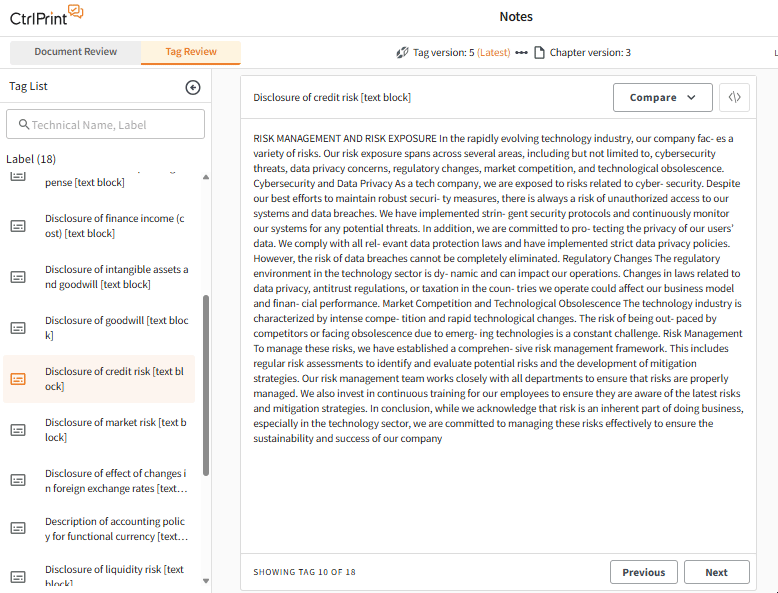Select the Tag Review tab
The height and width of the screenshot is (593, 778).
tap(191, 52)
